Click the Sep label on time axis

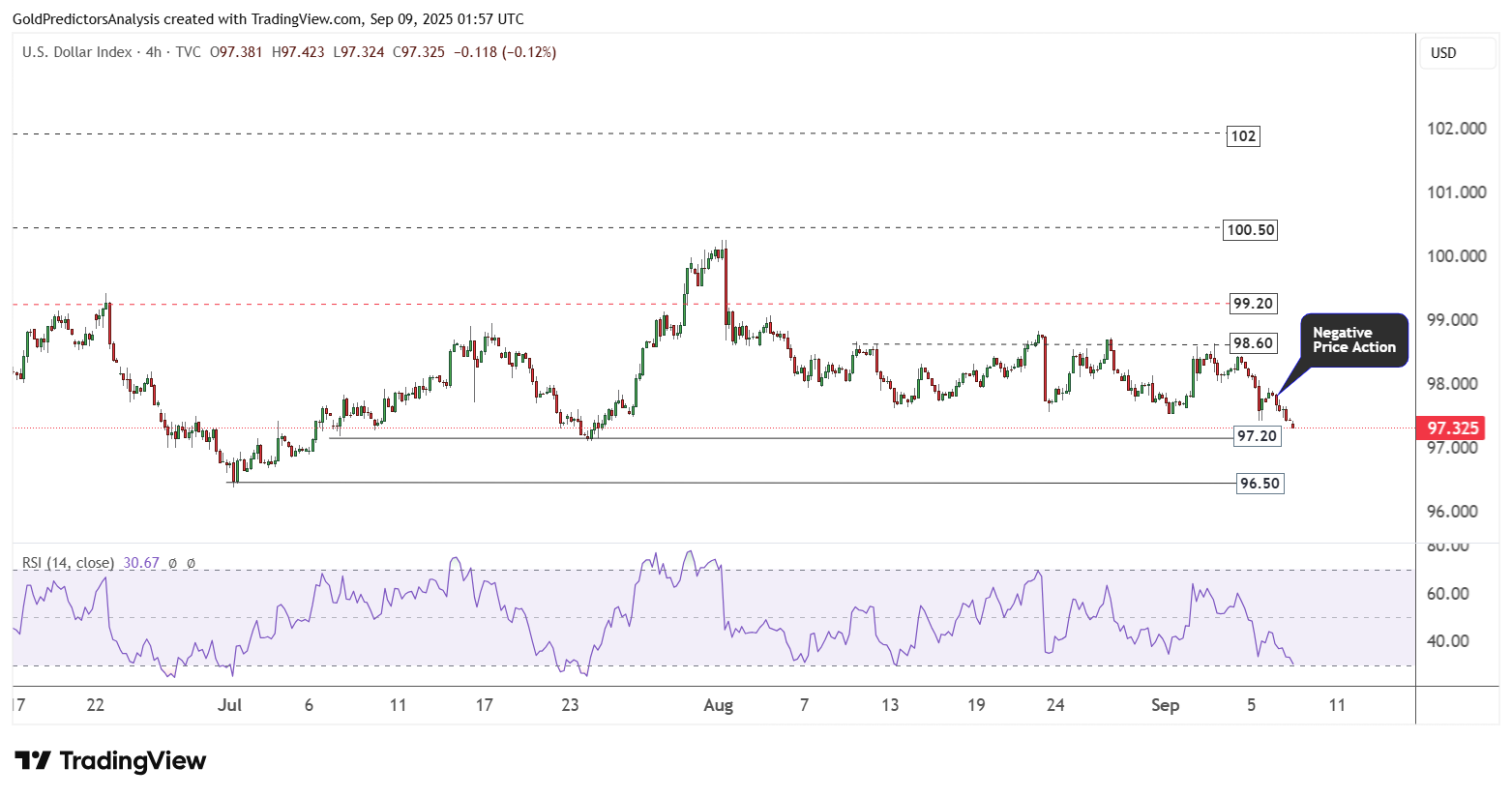(x=1165, y=705)
